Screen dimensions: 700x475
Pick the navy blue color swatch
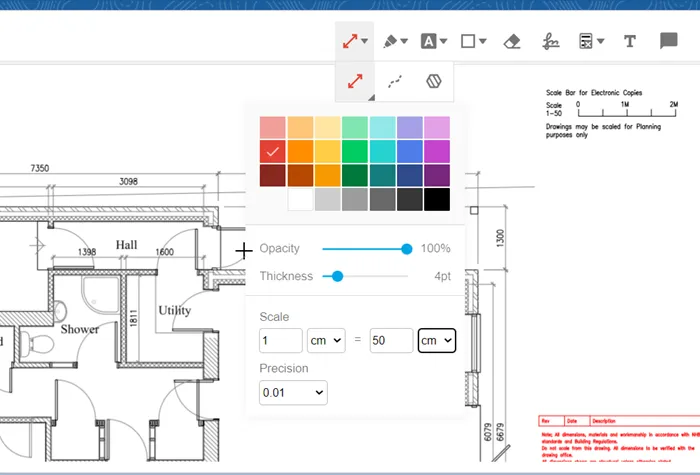(409, 175)
